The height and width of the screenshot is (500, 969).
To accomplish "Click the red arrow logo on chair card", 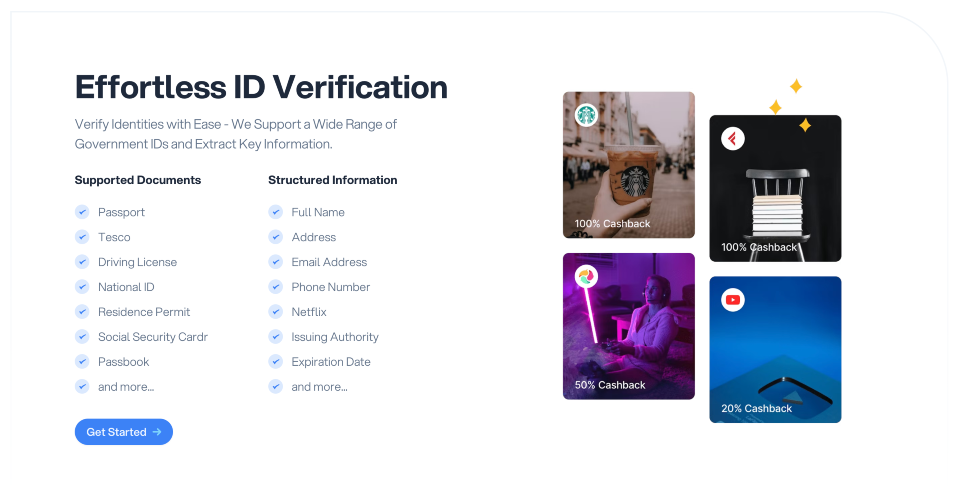I will click(733, 138).
